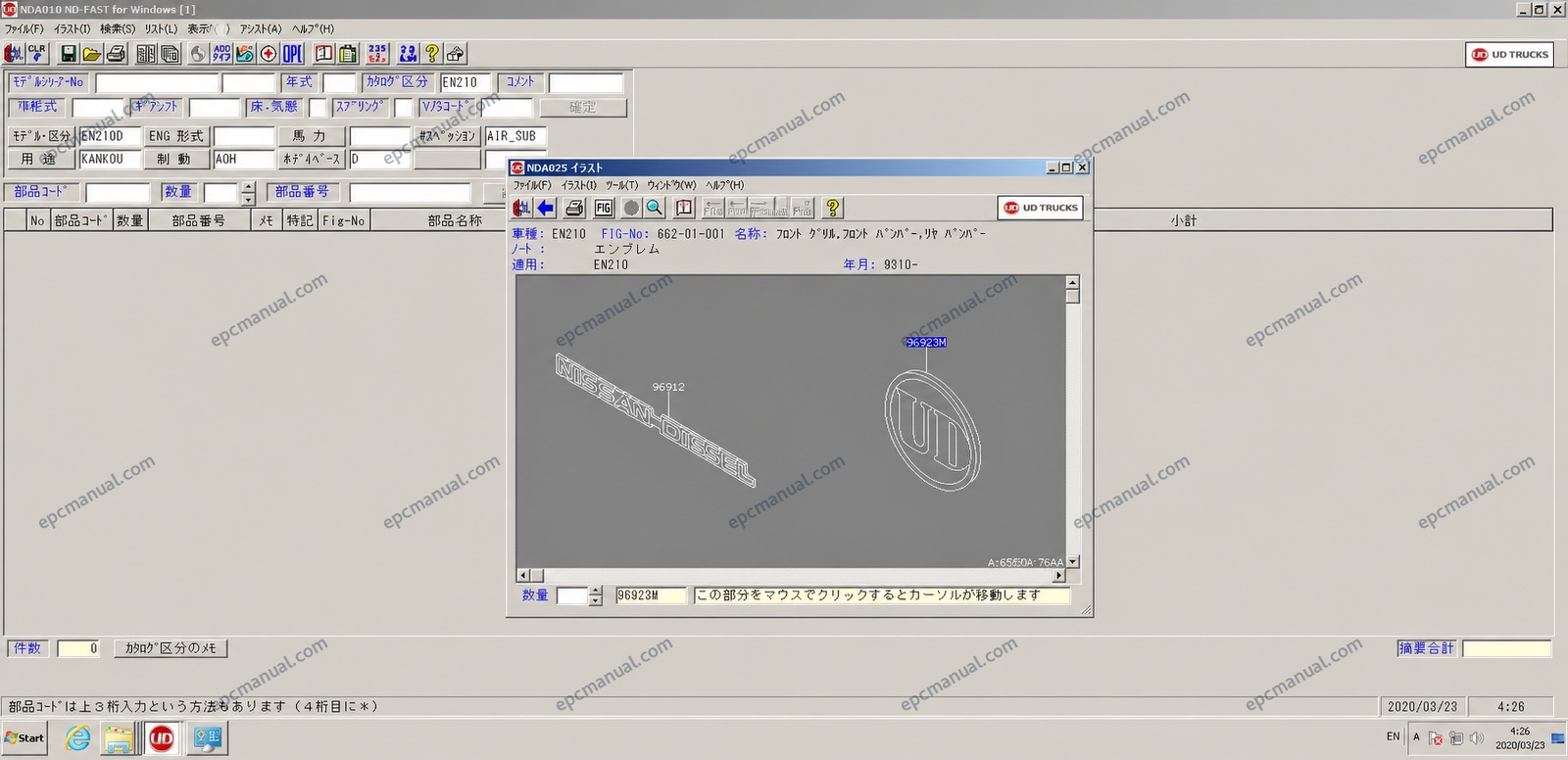Click the green clipboard toolbar icon
1568x760 pixels.
[x=348, y=54]
